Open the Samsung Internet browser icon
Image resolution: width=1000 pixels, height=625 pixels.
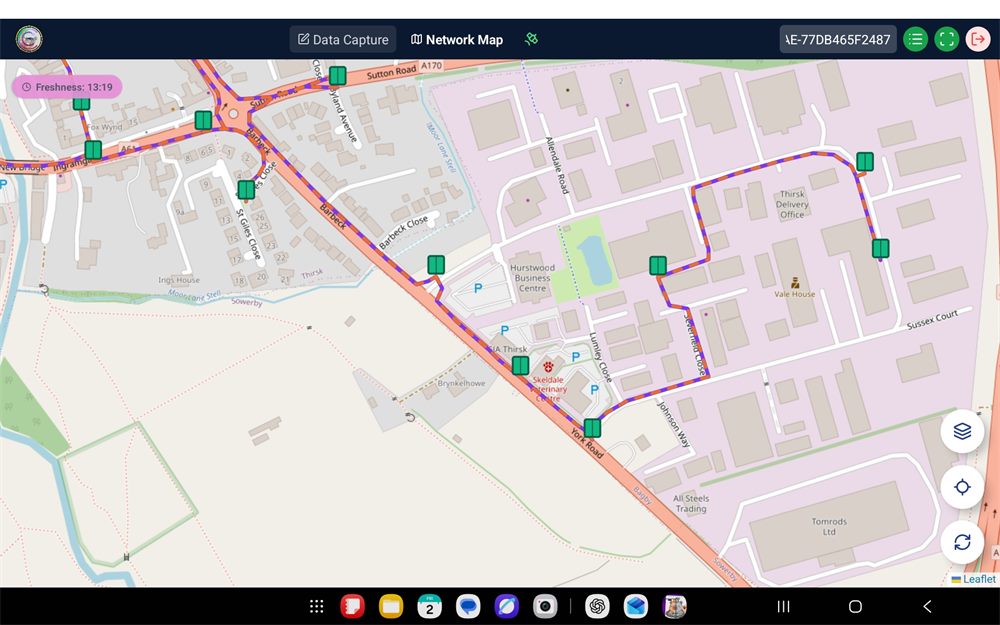506,607
